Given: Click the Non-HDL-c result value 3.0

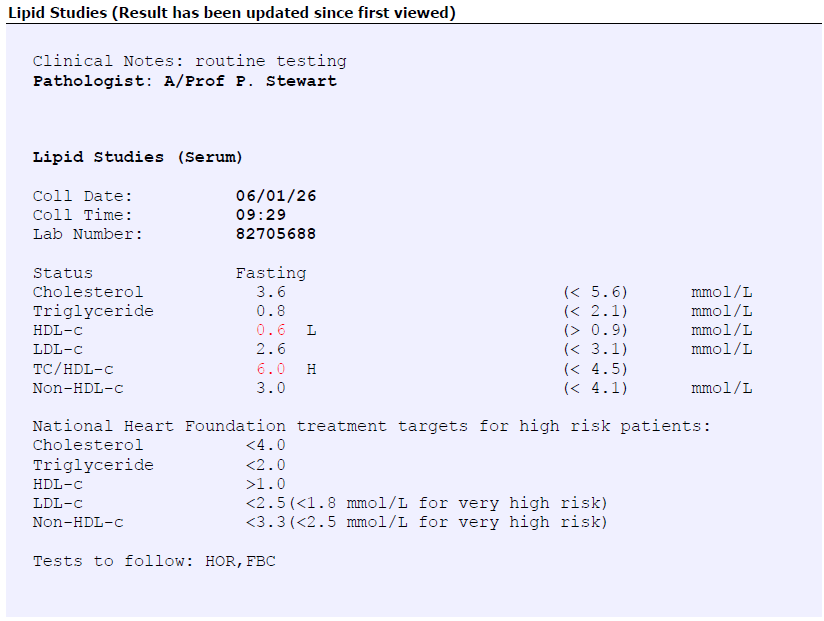Looking at the screenshot, I should click(x=270, y=388).
